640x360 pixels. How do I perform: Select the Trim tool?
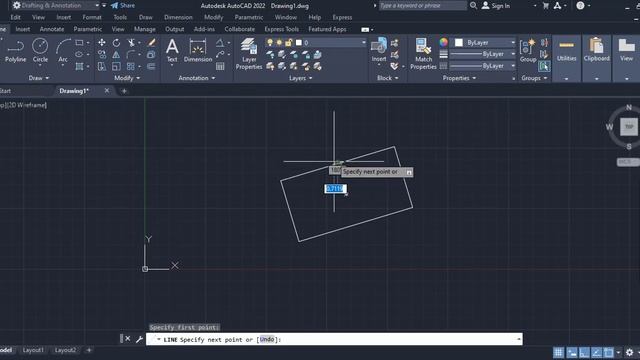coord(131,42)
